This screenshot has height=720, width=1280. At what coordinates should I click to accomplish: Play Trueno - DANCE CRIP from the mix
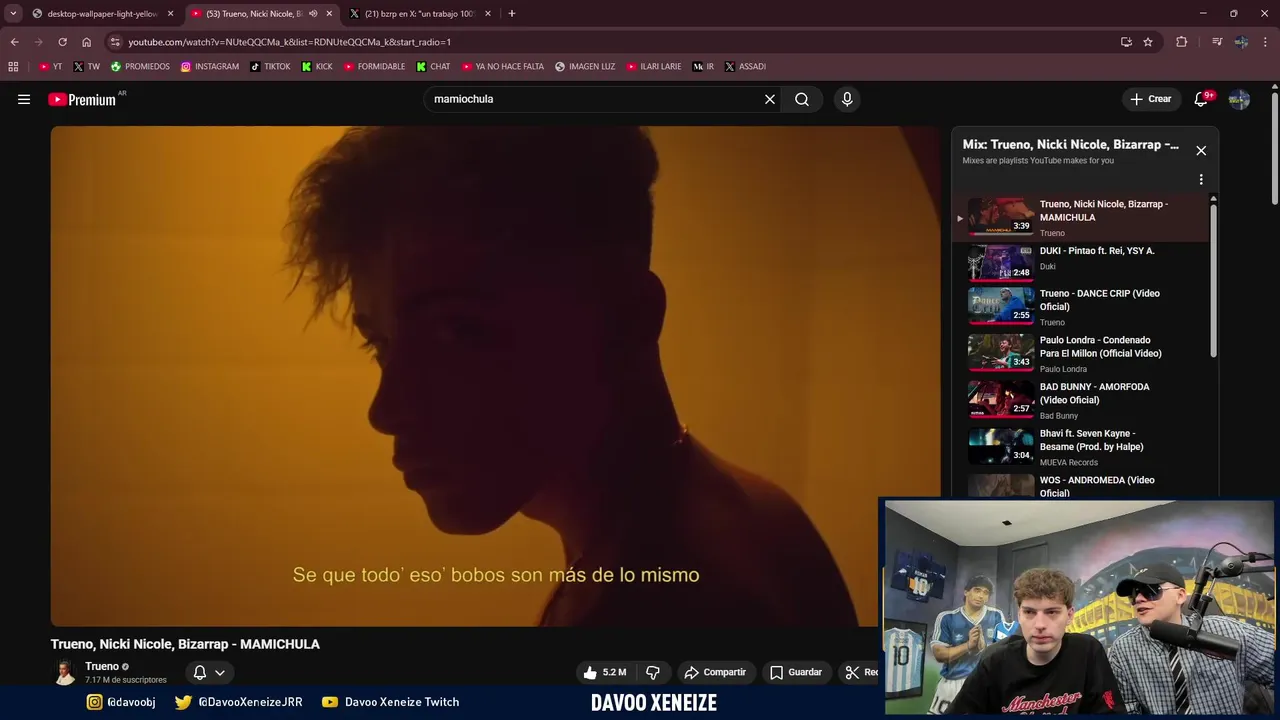[1080, 306]
